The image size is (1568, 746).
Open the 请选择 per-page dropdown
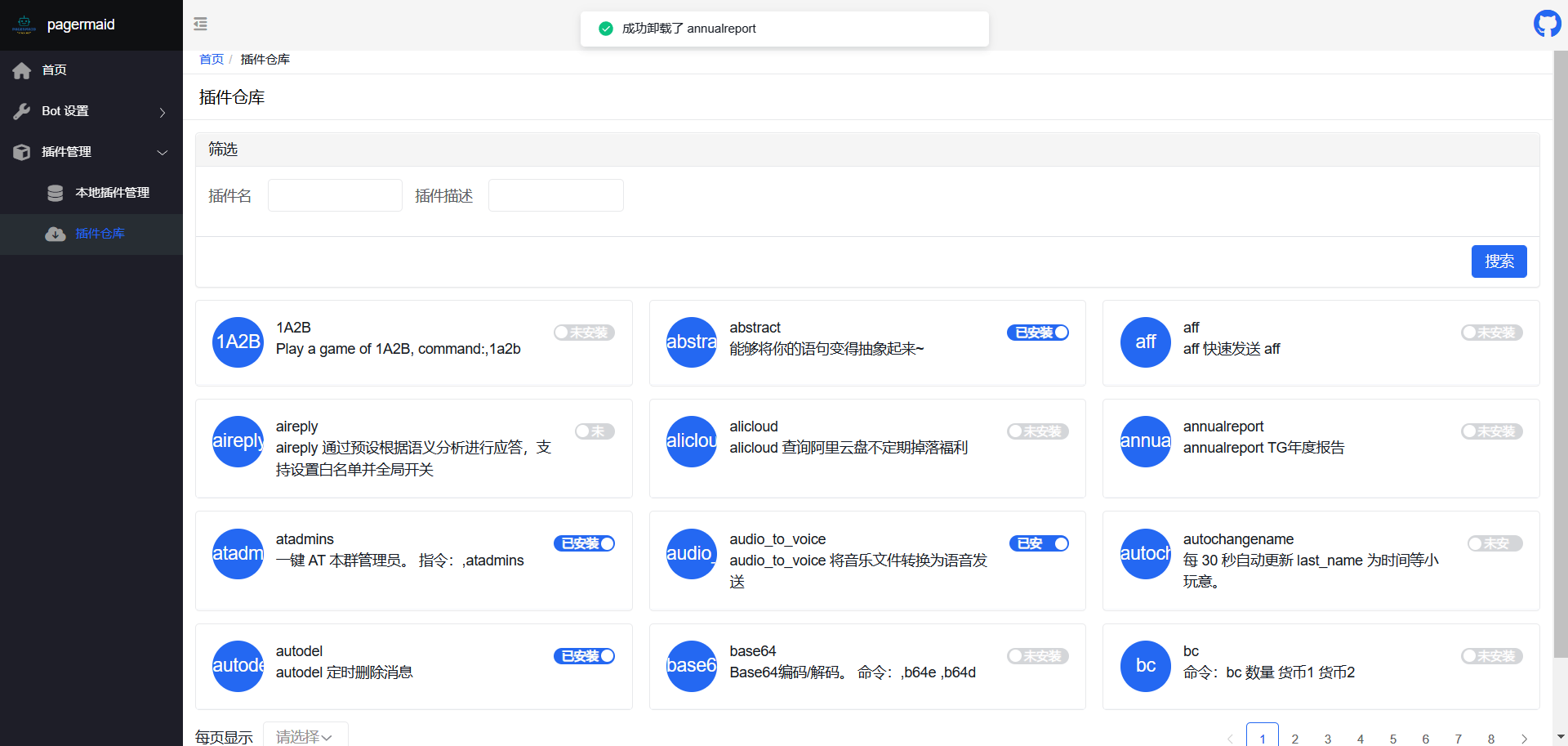(x=304, y=736)
